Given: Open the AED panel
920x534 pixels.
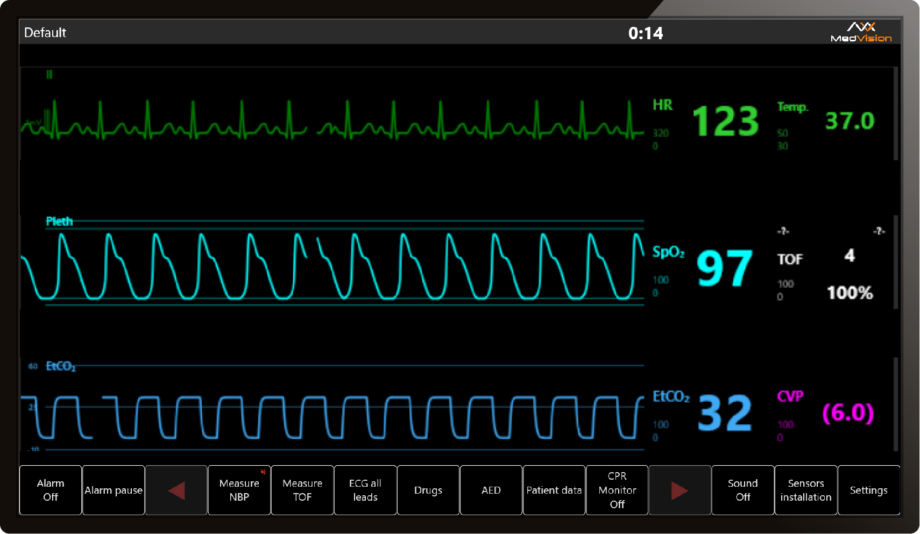Looking at the screenshot, I should tap(491, 490).
